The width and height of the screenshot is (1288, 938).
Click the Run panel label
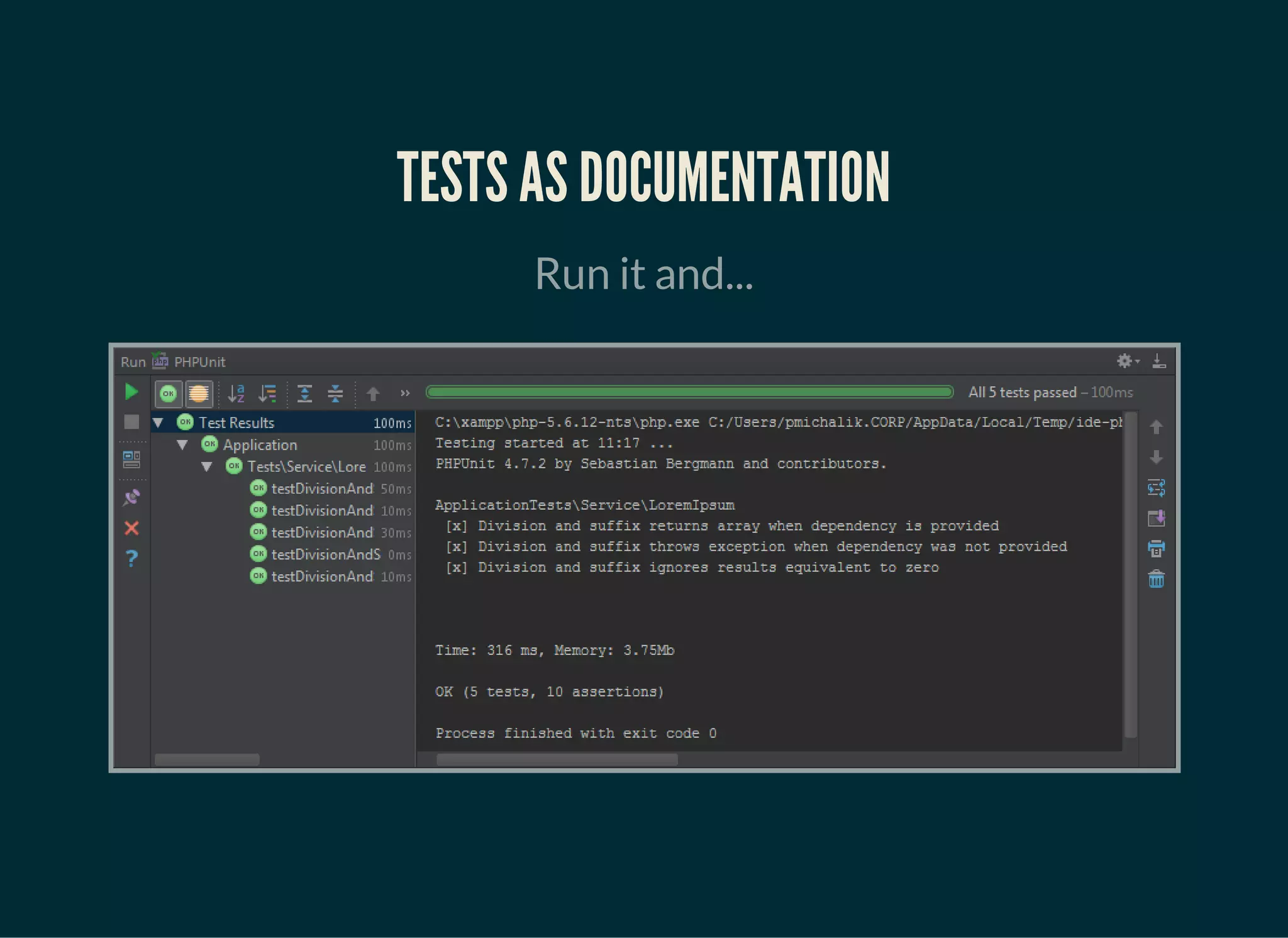coord(133,362)
